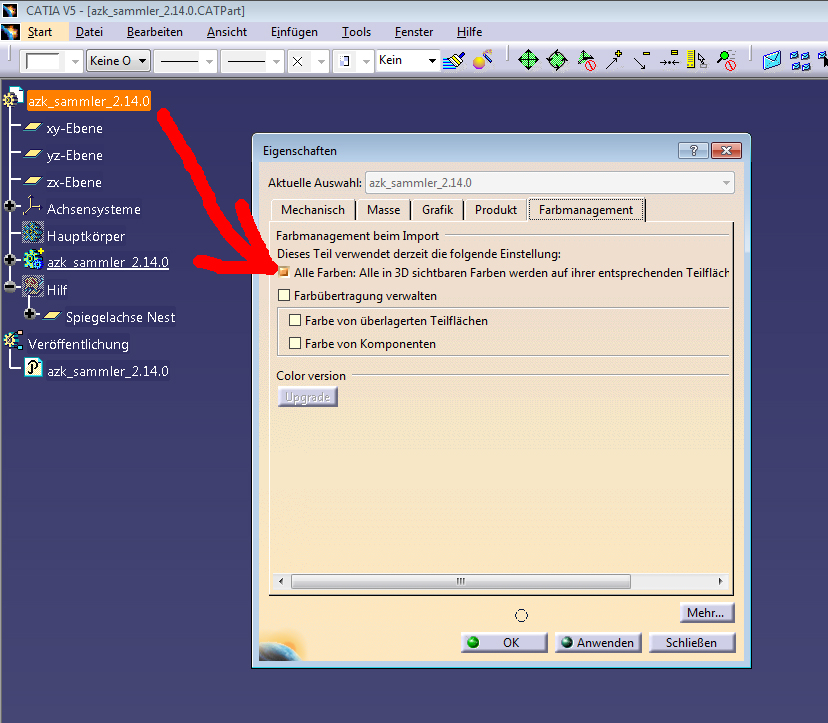Select the yz-Ebene tree item
Viewport: 828px width, 723px height.
click(x=74, y=155)
